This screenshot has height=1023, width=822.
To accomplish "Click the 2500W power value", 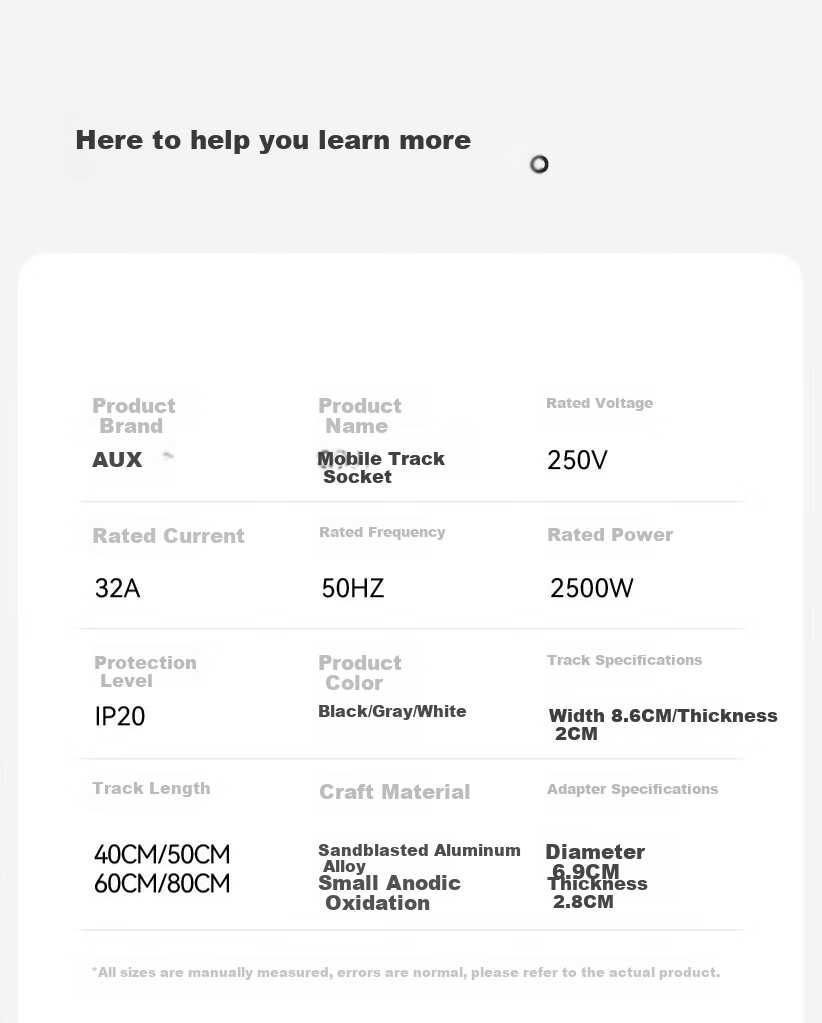I will pos(592,588).
